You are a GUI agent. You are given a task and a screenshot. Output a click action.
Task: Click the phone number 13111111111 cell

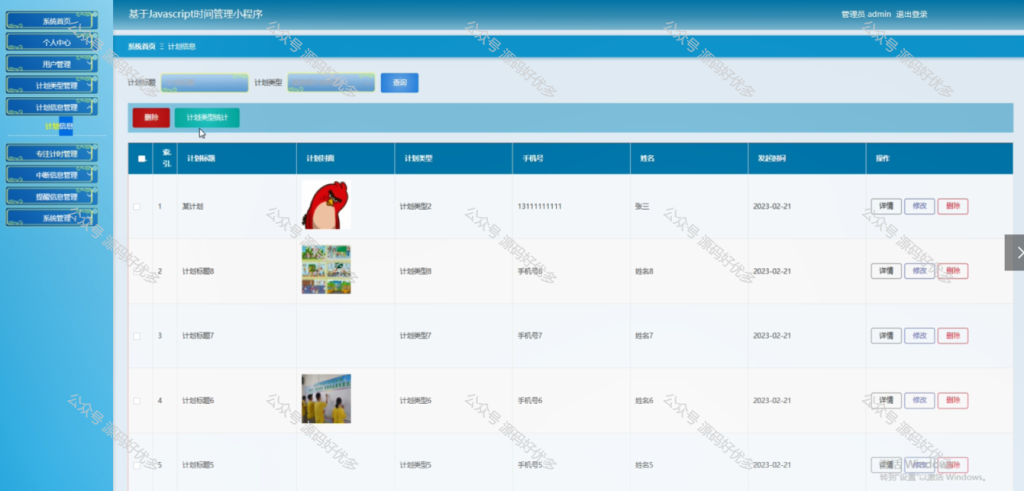tap(539, 206)
